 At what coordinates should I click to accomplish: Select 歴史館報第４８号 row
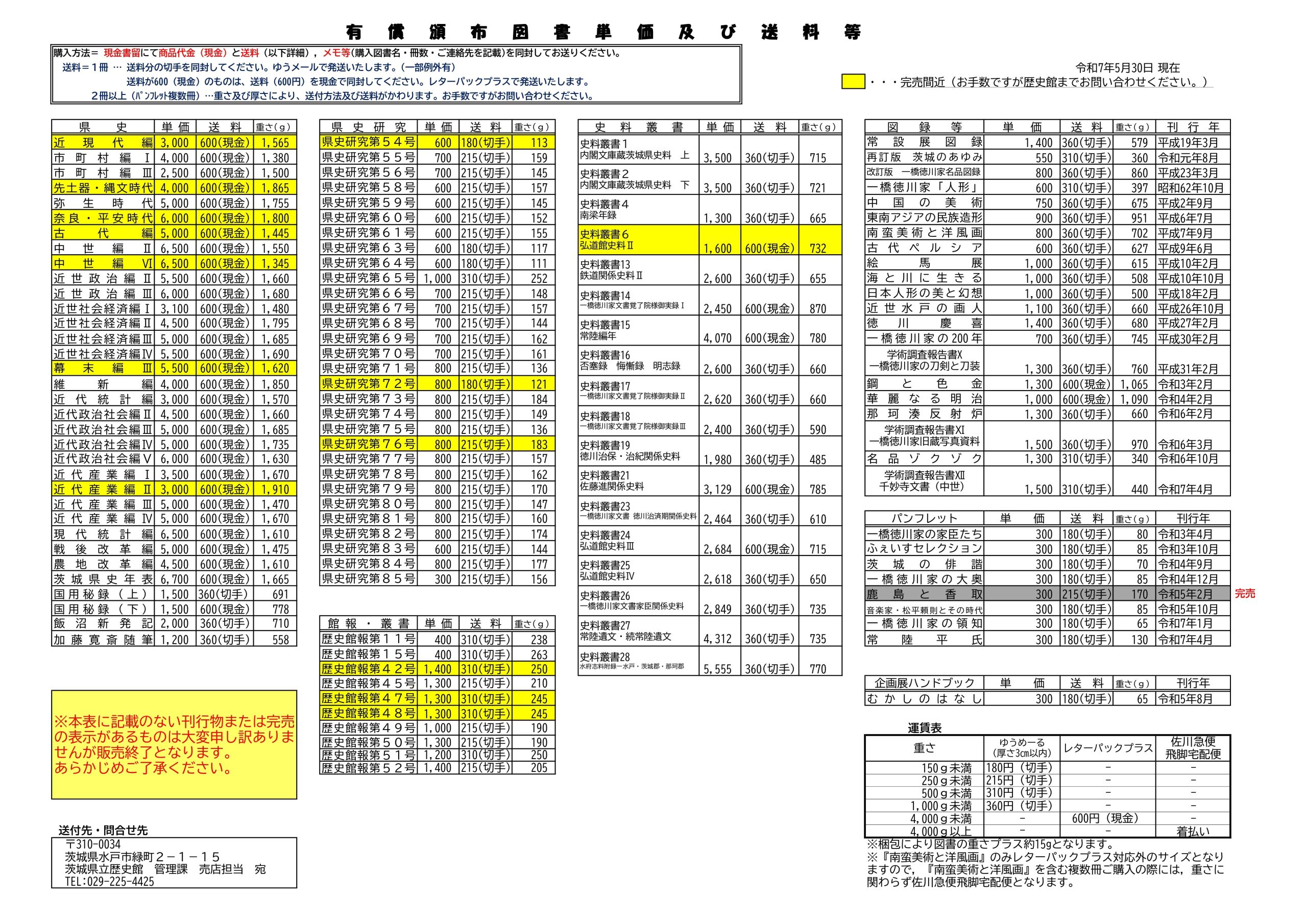click(437, 713)
